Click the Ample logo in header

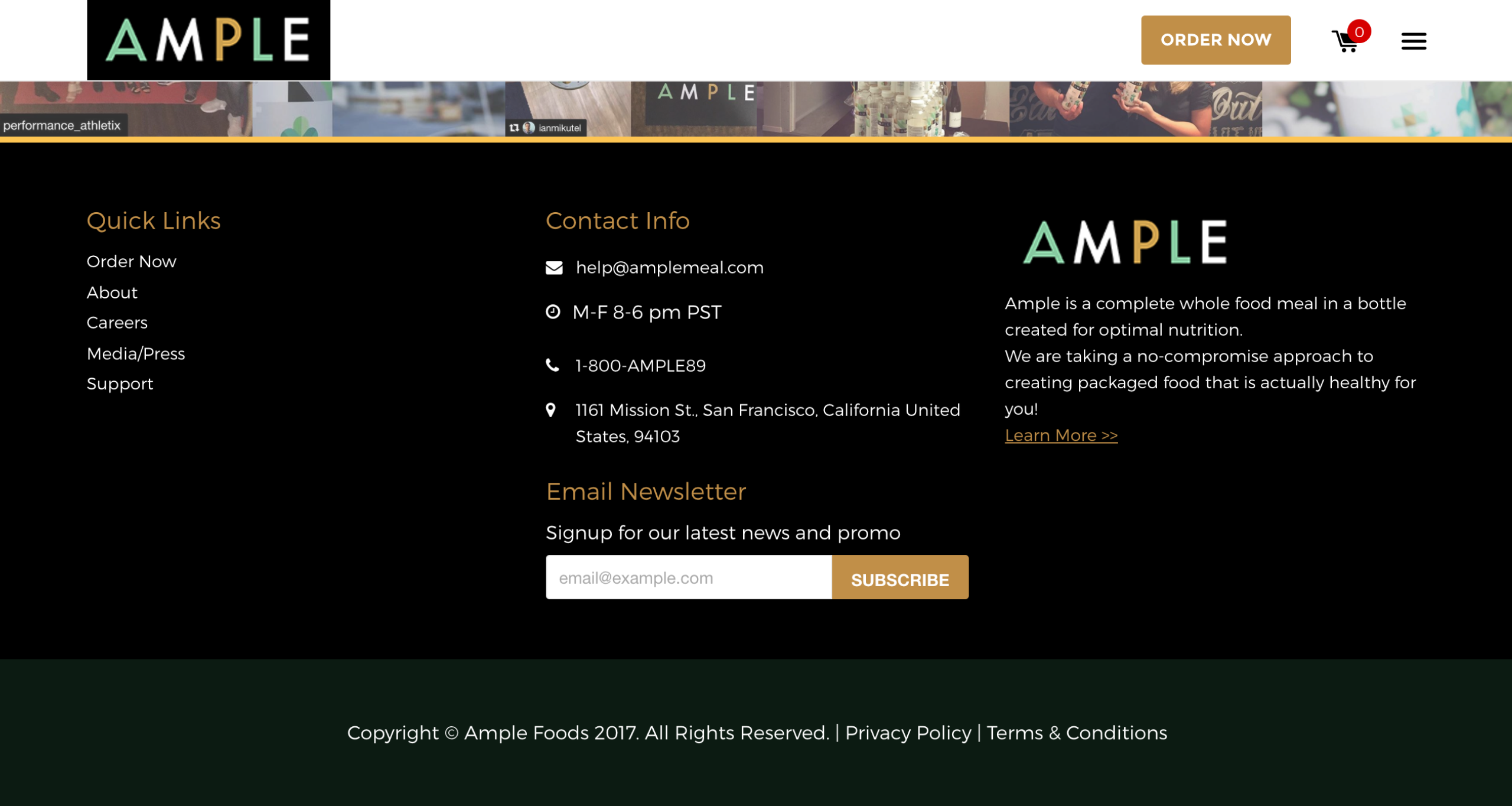208,40
